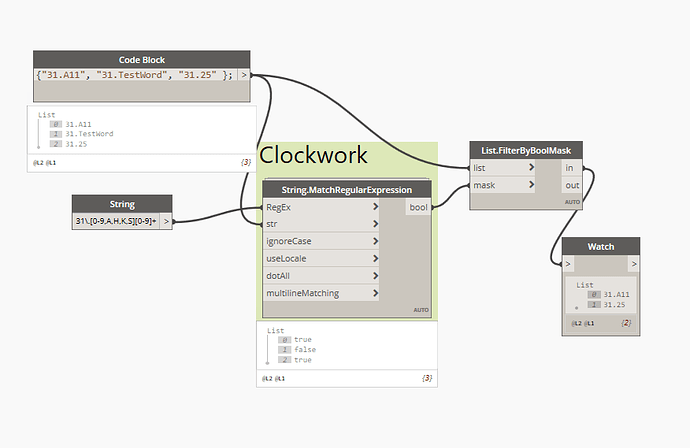Click the List heading in Watch node

coord(585,285)
